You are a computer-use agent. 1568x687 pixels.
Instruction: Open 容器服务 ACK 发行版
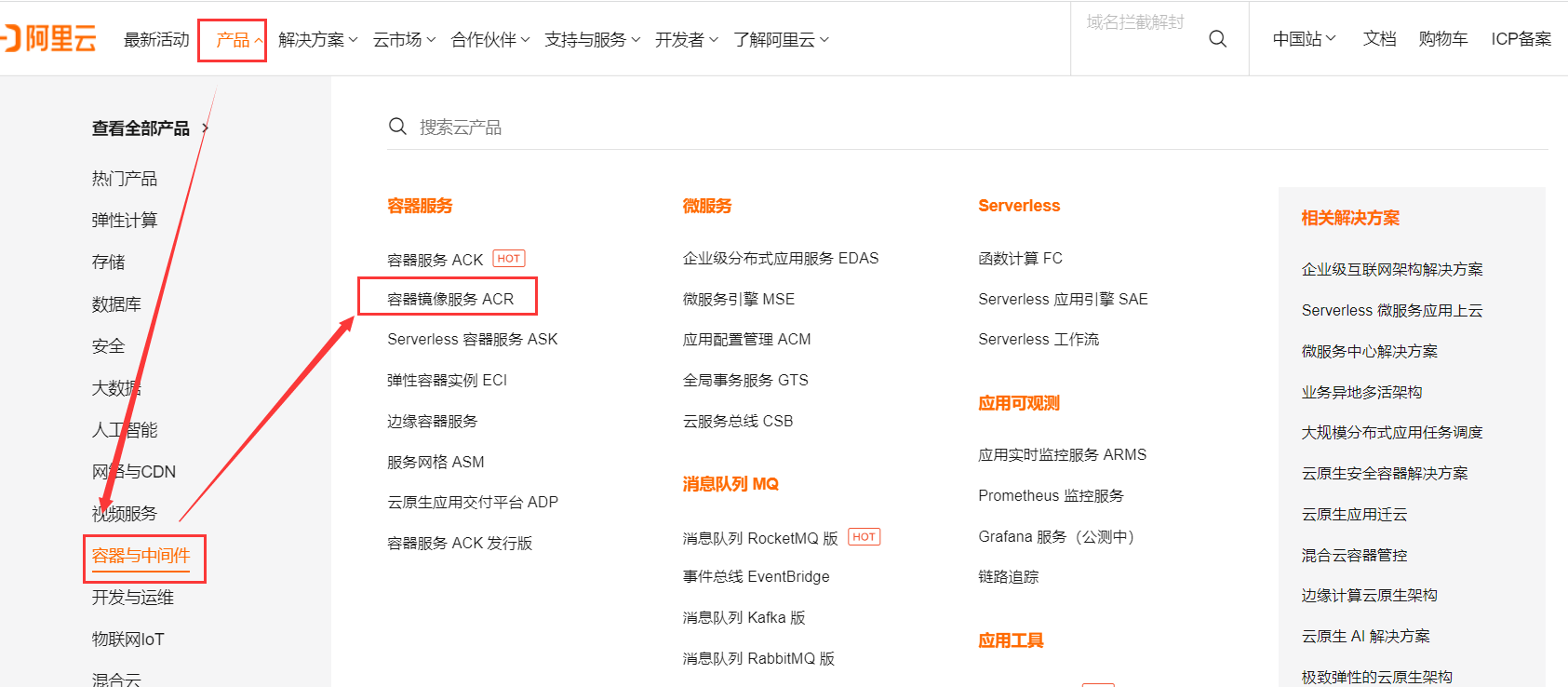[x=460, y=544]
